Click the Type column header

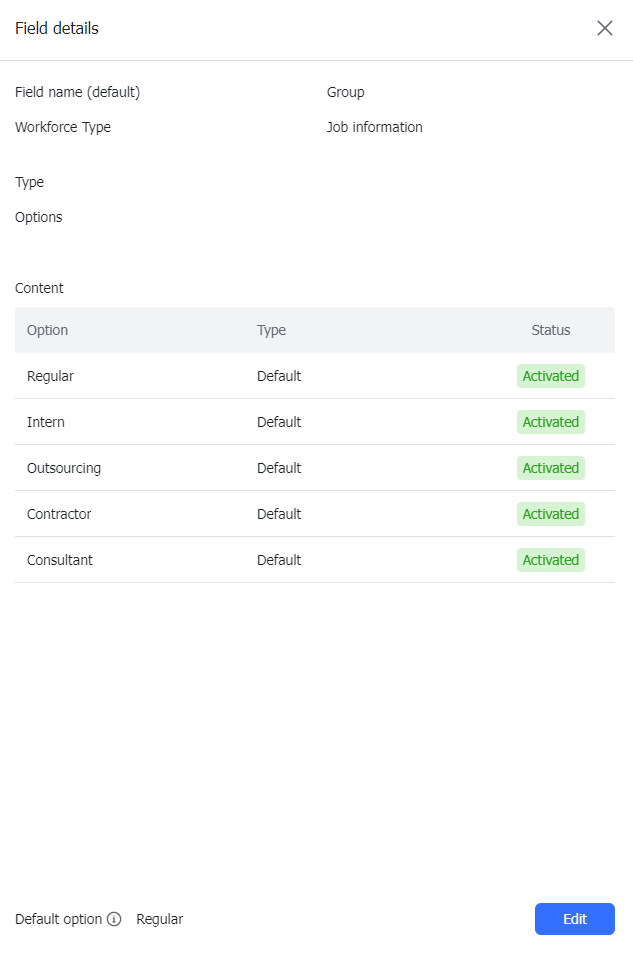(x=272, y=330)
